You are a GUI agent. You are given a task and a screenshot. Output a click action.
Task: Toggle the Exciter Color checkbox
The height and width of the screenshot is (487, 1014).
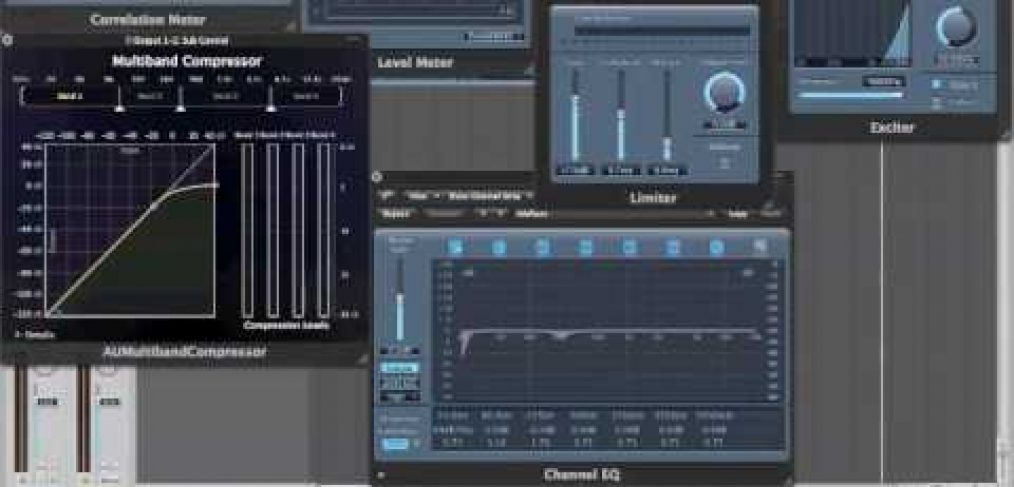coord(936,102)
